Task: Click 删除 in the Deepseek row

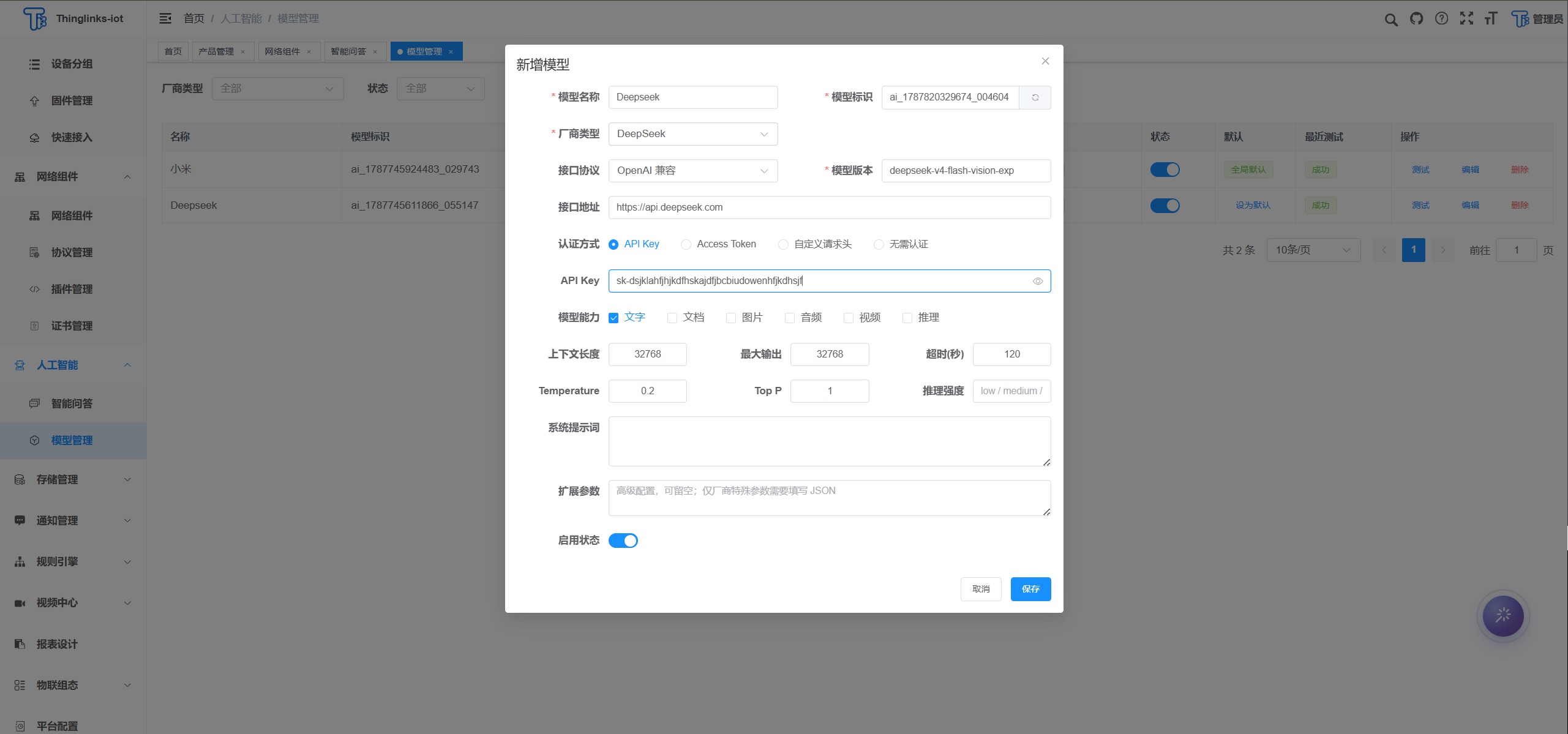Action: click(x=1520, y=206)
